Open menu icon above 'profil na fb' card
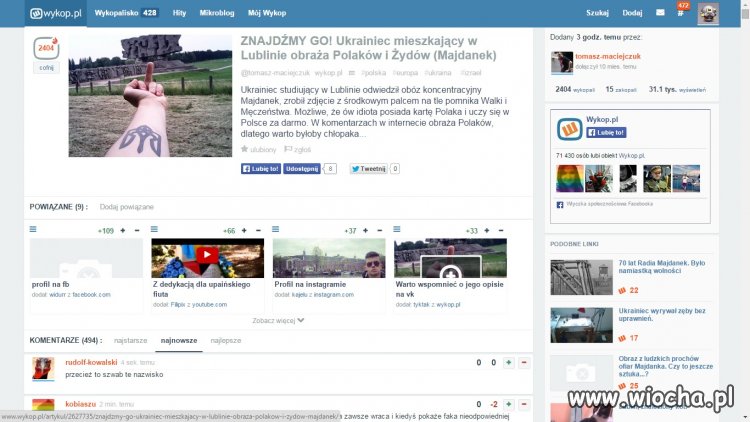 click(33, 229)
